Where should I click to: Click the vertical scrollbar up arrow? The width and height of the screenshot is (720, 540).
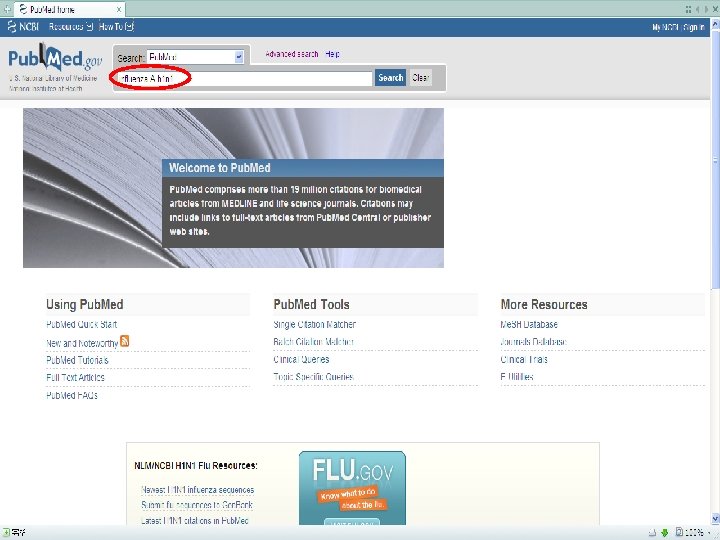pos(715,24)
